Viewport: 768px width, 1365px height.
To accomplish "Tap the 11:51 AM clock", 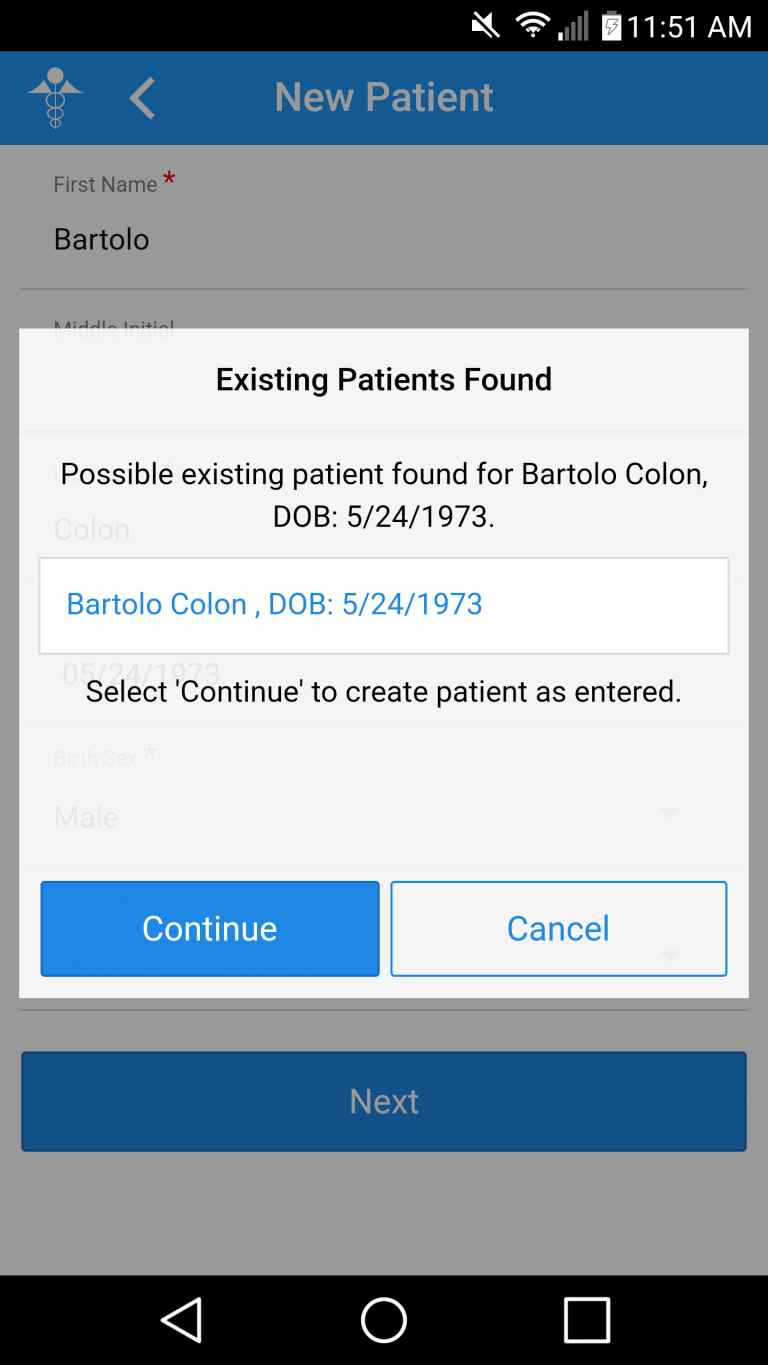I will 689,26.
